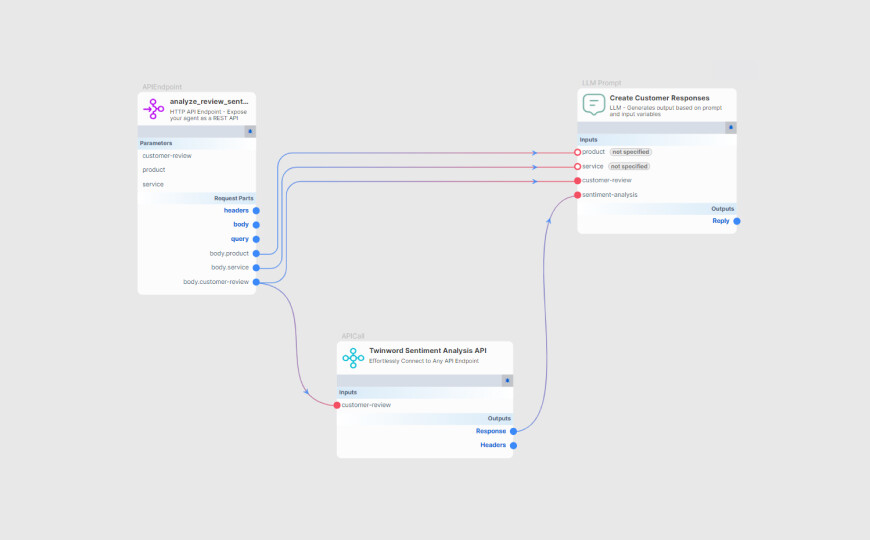Click the sentiment-analysis input label
Viewport: 870px width, 540px height.
tap(610, 195)
